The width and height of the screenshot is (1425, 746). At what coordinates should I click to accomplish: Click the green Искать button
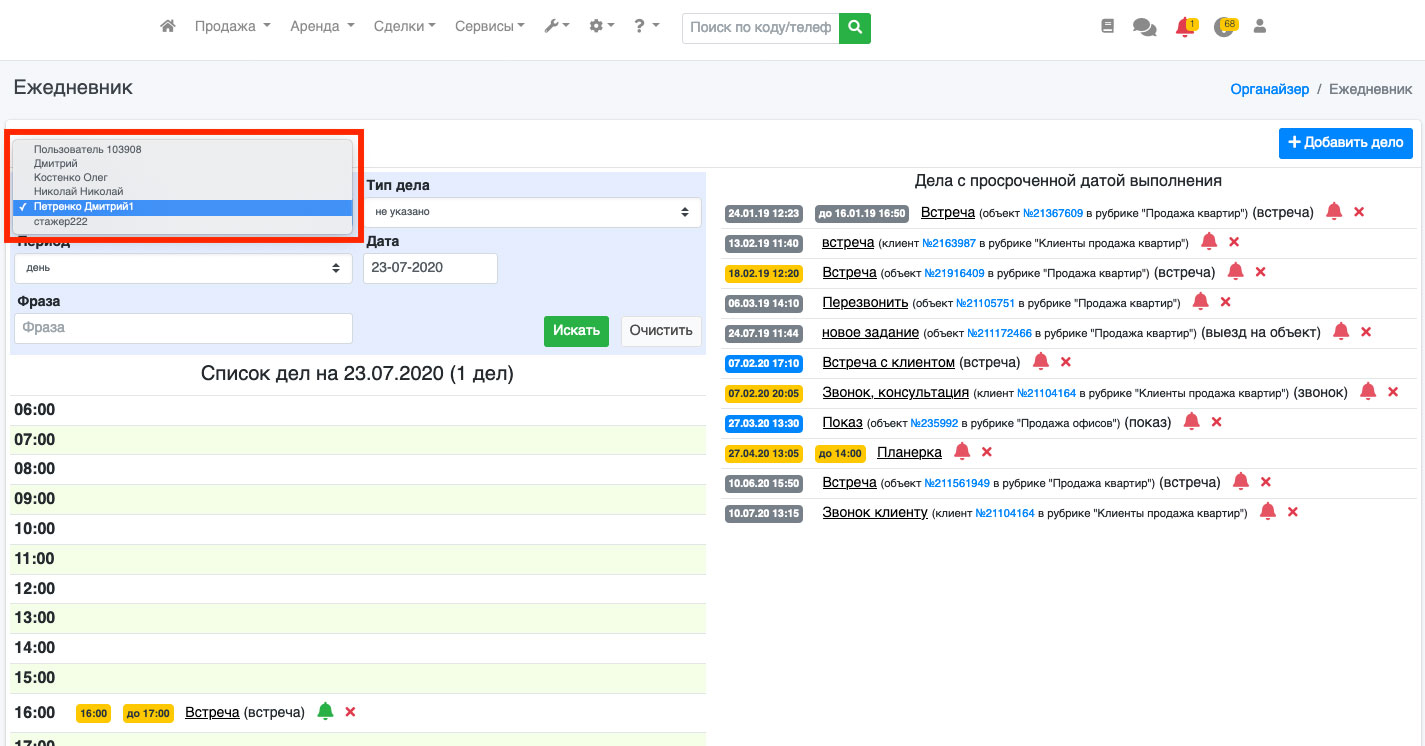coord(576,331)
